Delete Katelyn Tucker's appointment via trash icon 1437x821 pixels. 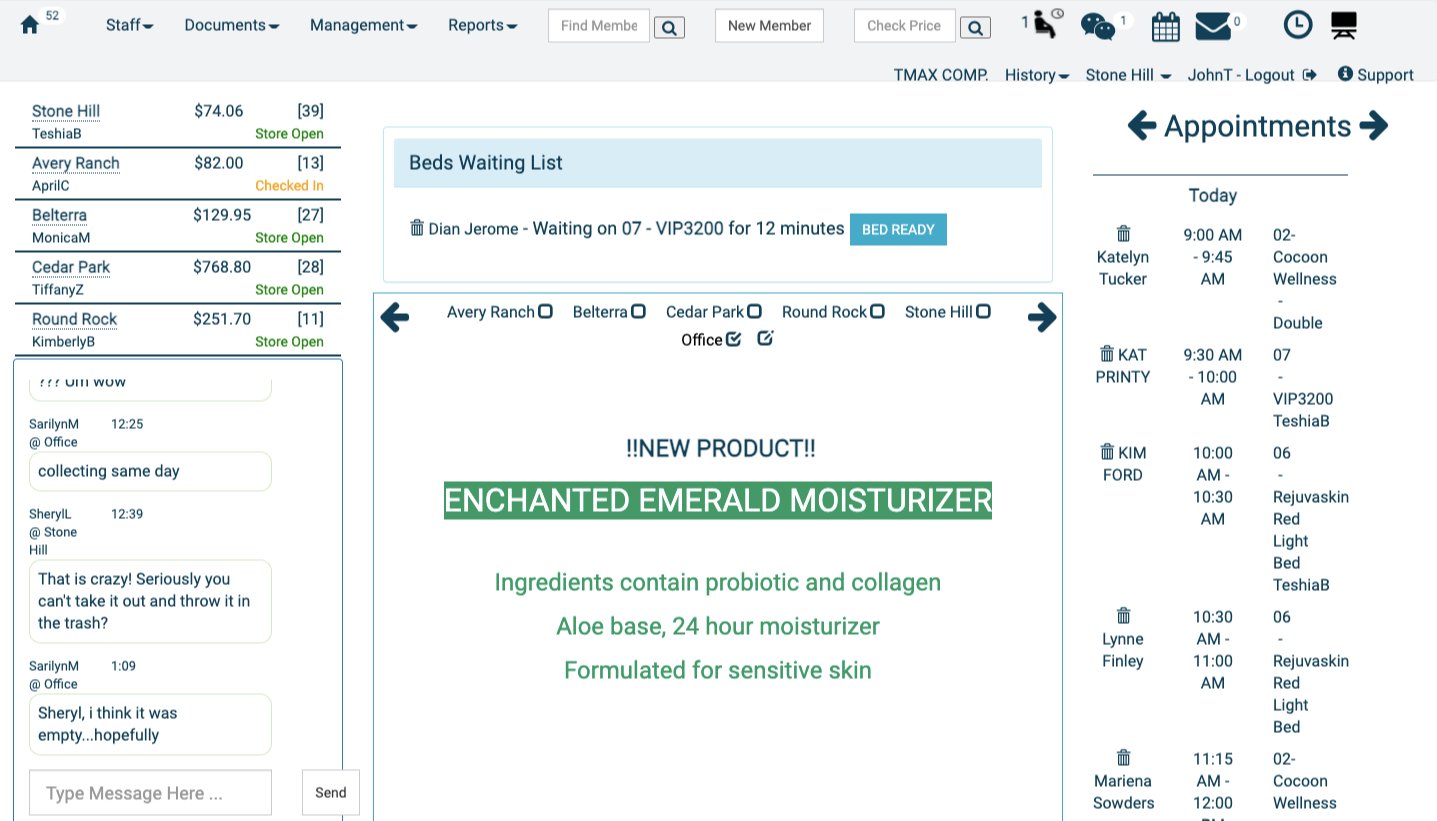click(x=1123, y=231)
